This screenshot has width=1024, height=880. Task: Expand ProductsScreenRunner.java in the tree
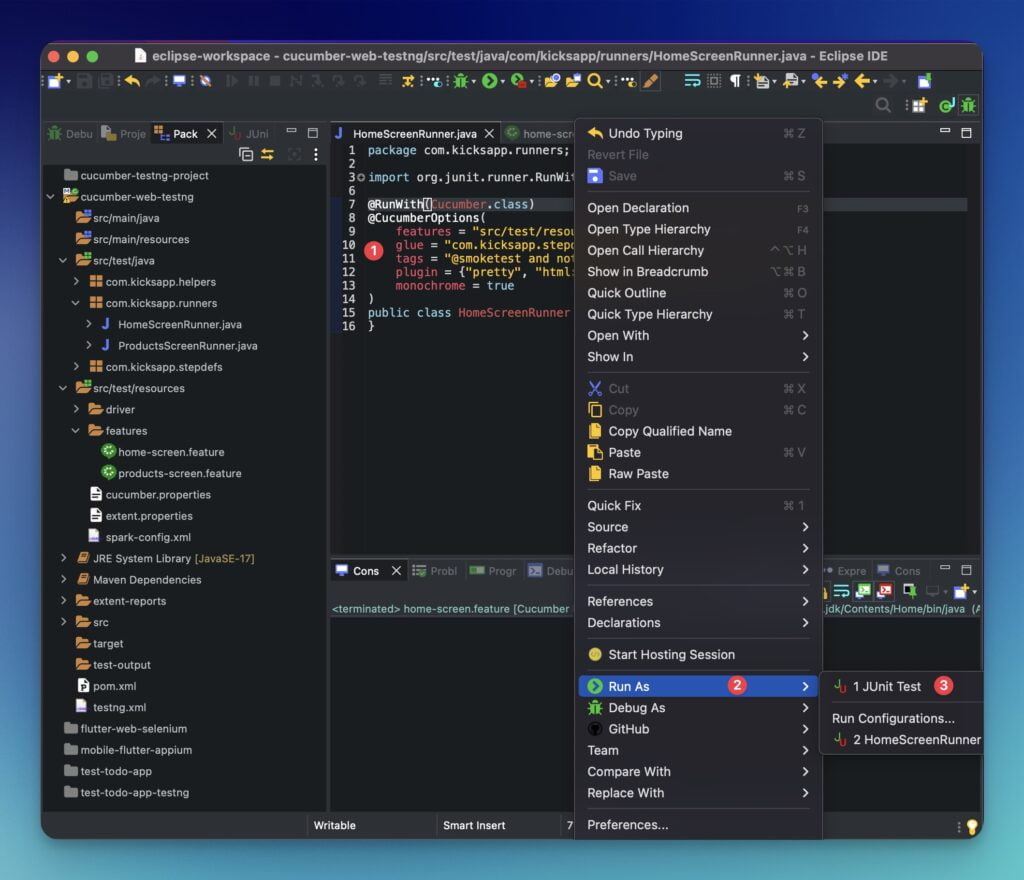click(x=89, y=345)
